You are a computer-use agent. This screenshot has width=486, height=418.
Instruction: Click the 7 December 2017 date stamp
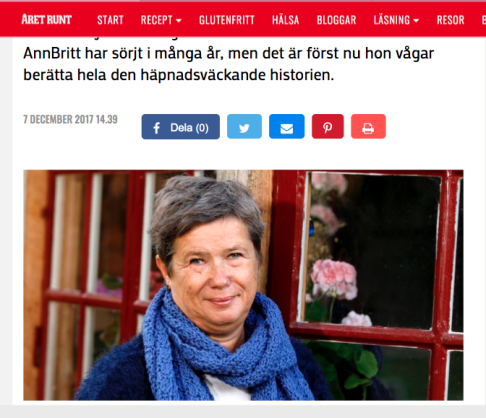click(x=70, y=119)
